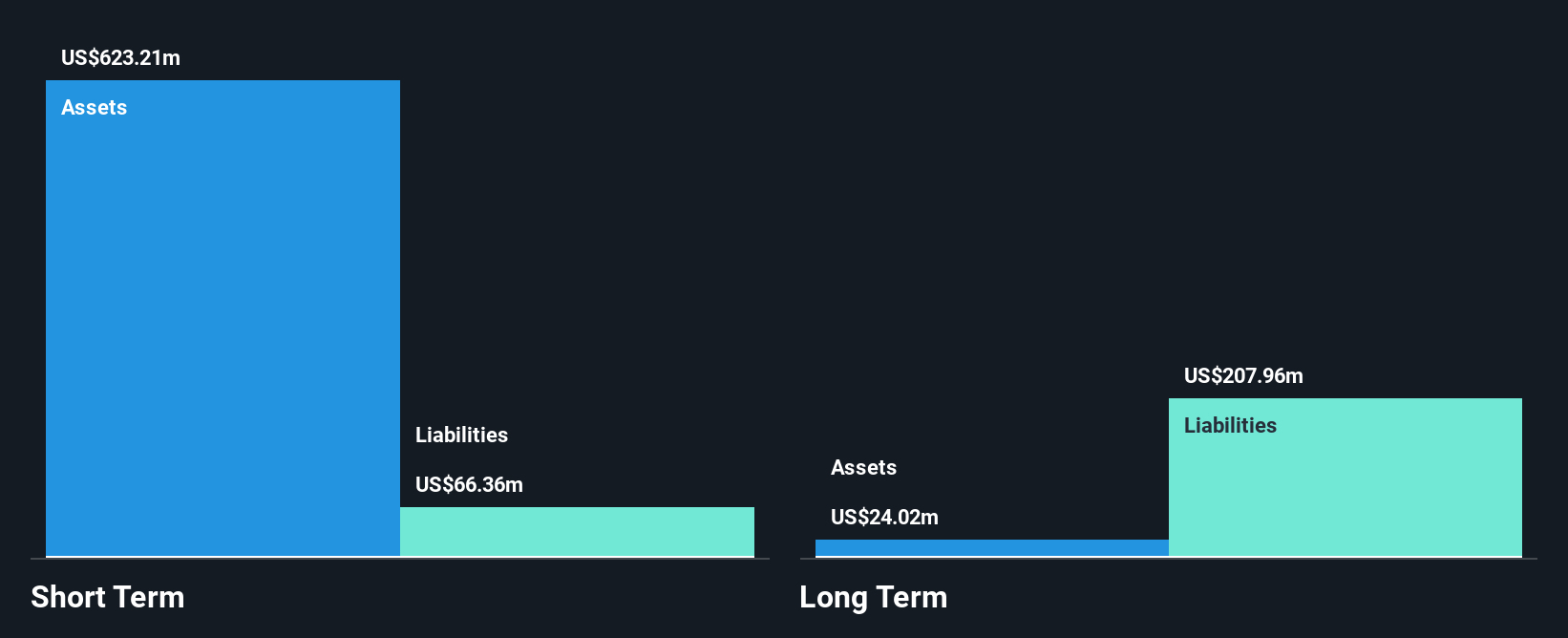
Task: Select the US$66.36m value label
Action: [469, 484]
